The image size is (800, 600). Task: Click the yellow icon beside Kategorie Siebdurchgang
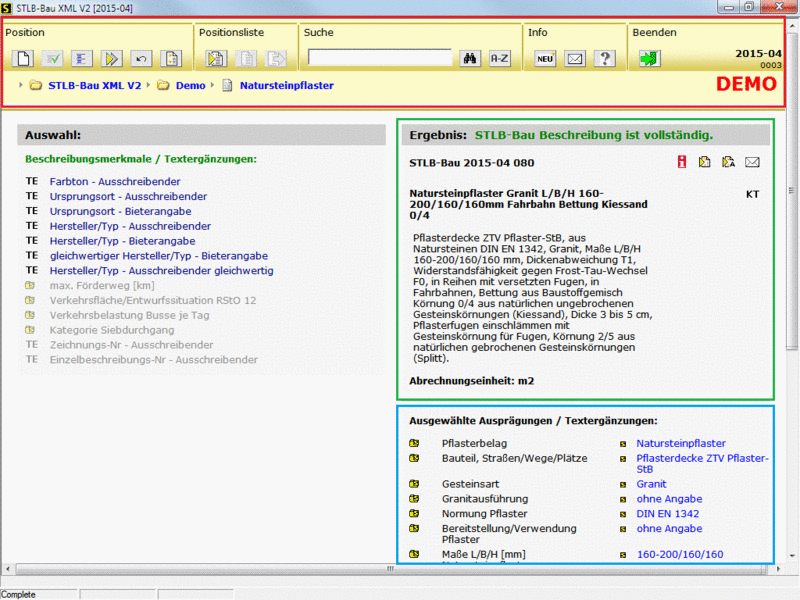tap(30, 330)
